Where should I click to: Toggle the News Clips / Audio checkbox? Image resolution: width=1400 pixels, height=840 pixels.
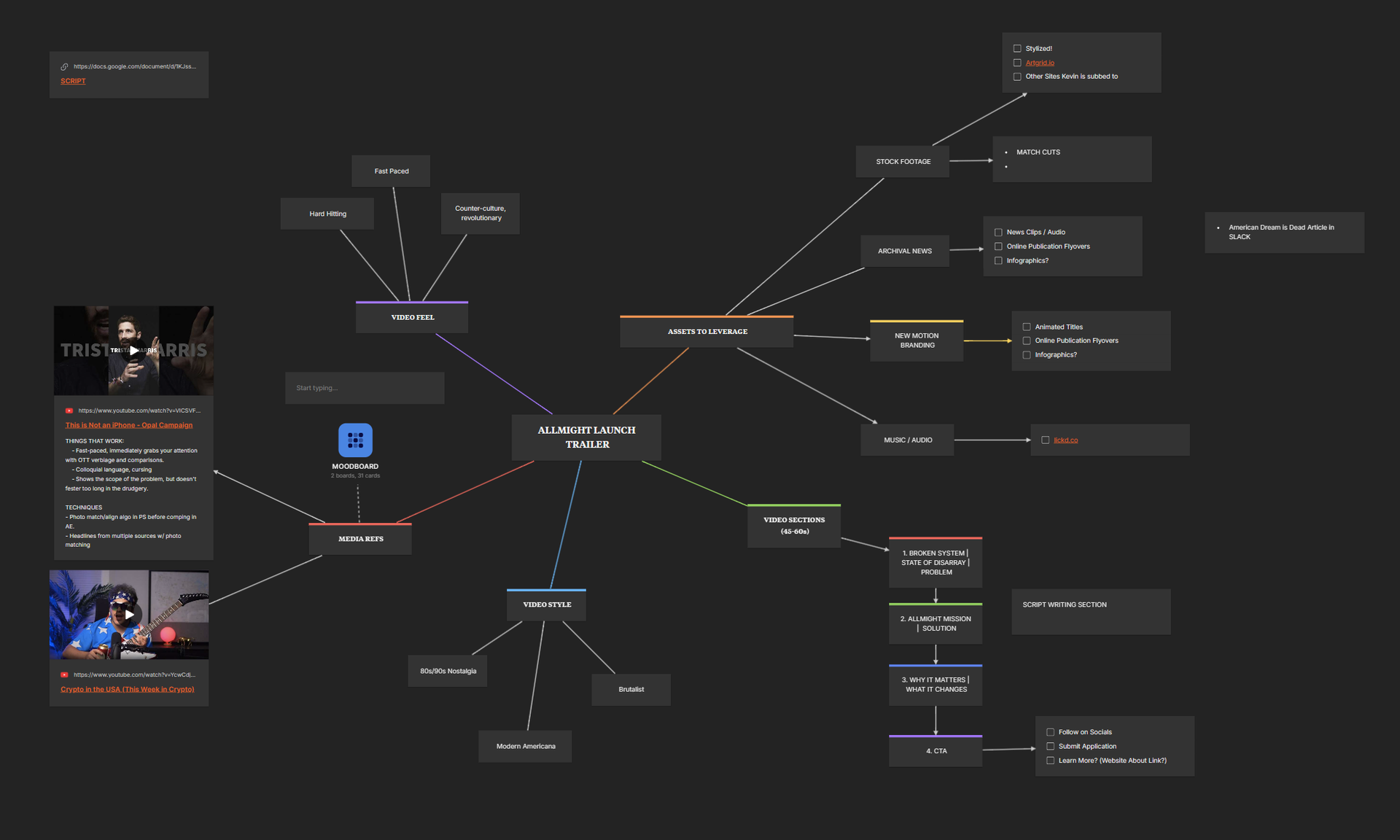tap(998, 232)
